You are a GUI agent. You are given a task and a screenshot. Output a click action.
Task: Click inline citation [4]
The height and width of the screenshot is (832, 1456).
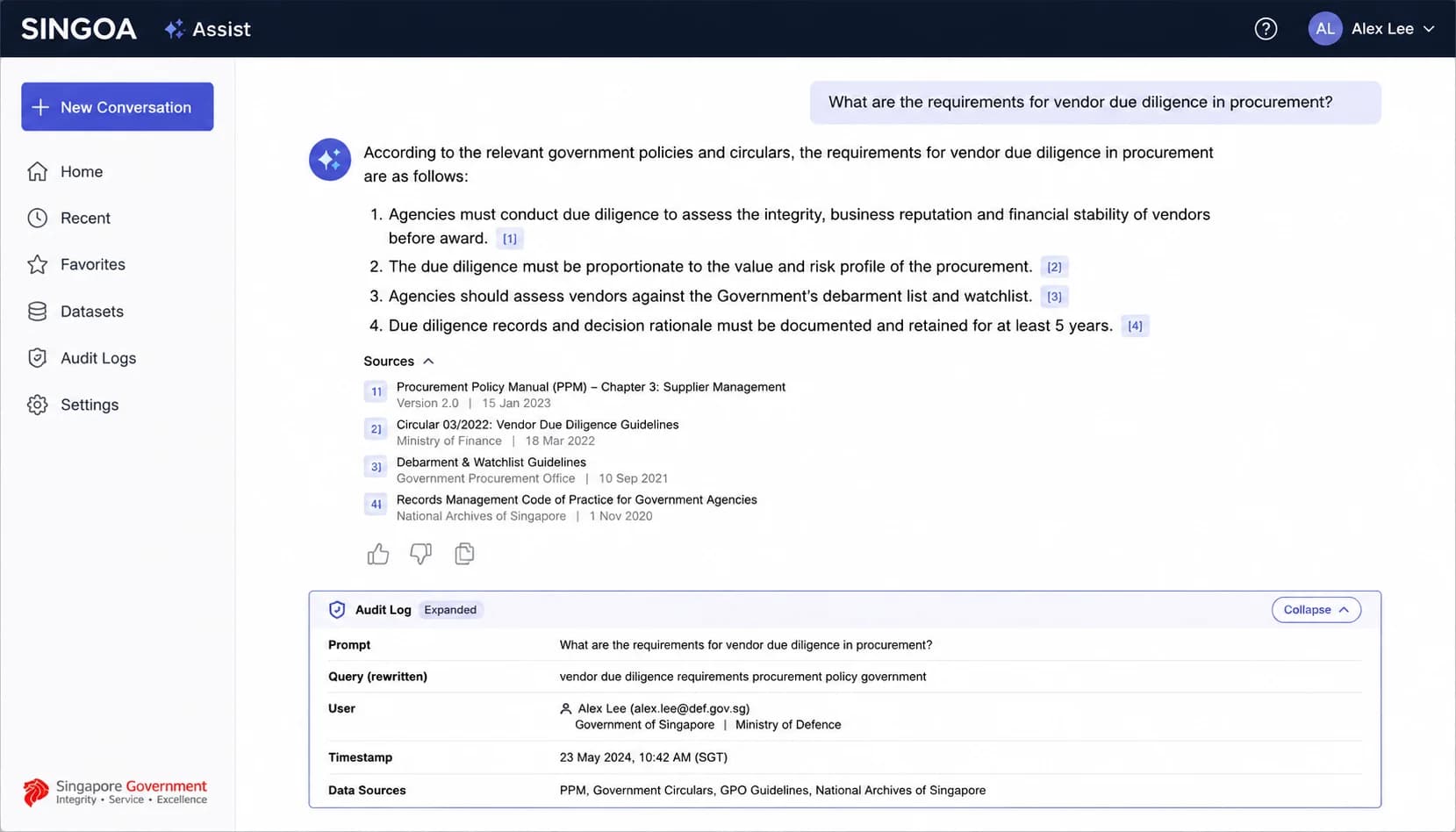coord(1135,326)
